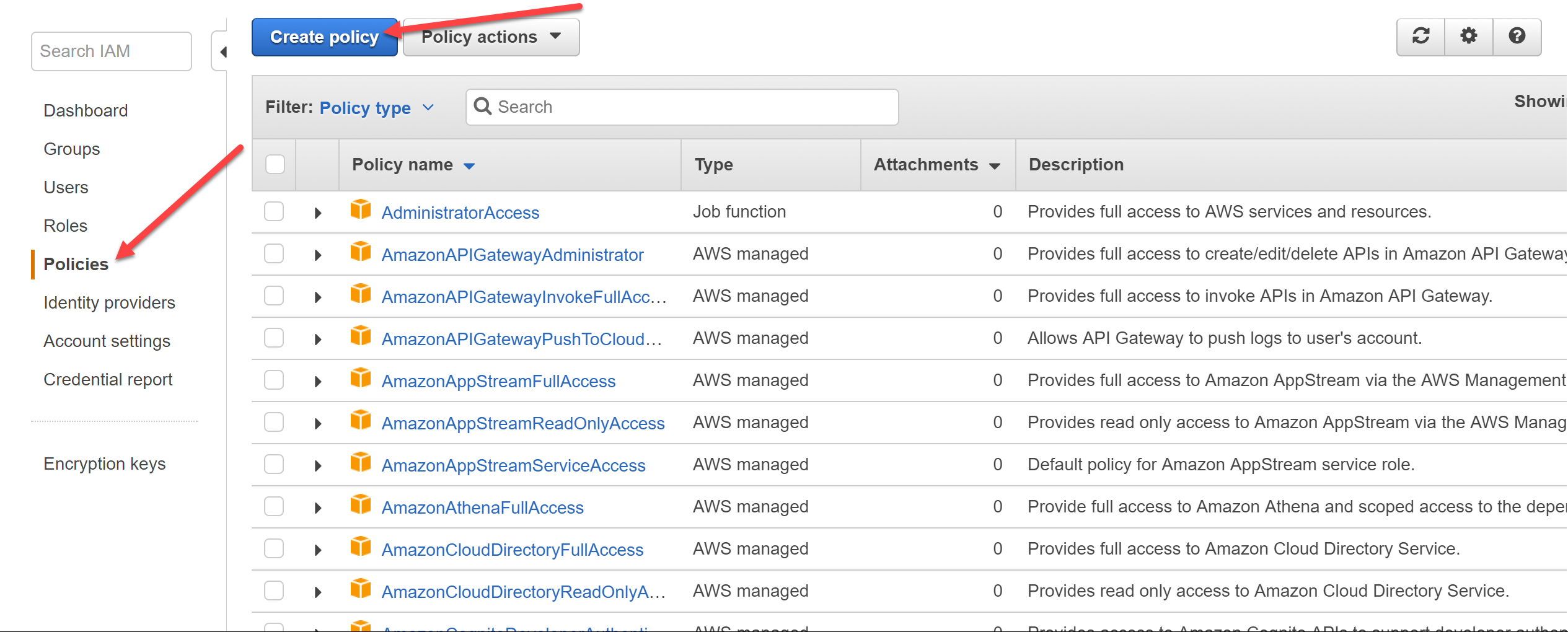The height and width of the screenshot is (632, 1568).
Task: Collapse the navigation pane arrow
Action: pyautogui.click(x=223, y=52)
